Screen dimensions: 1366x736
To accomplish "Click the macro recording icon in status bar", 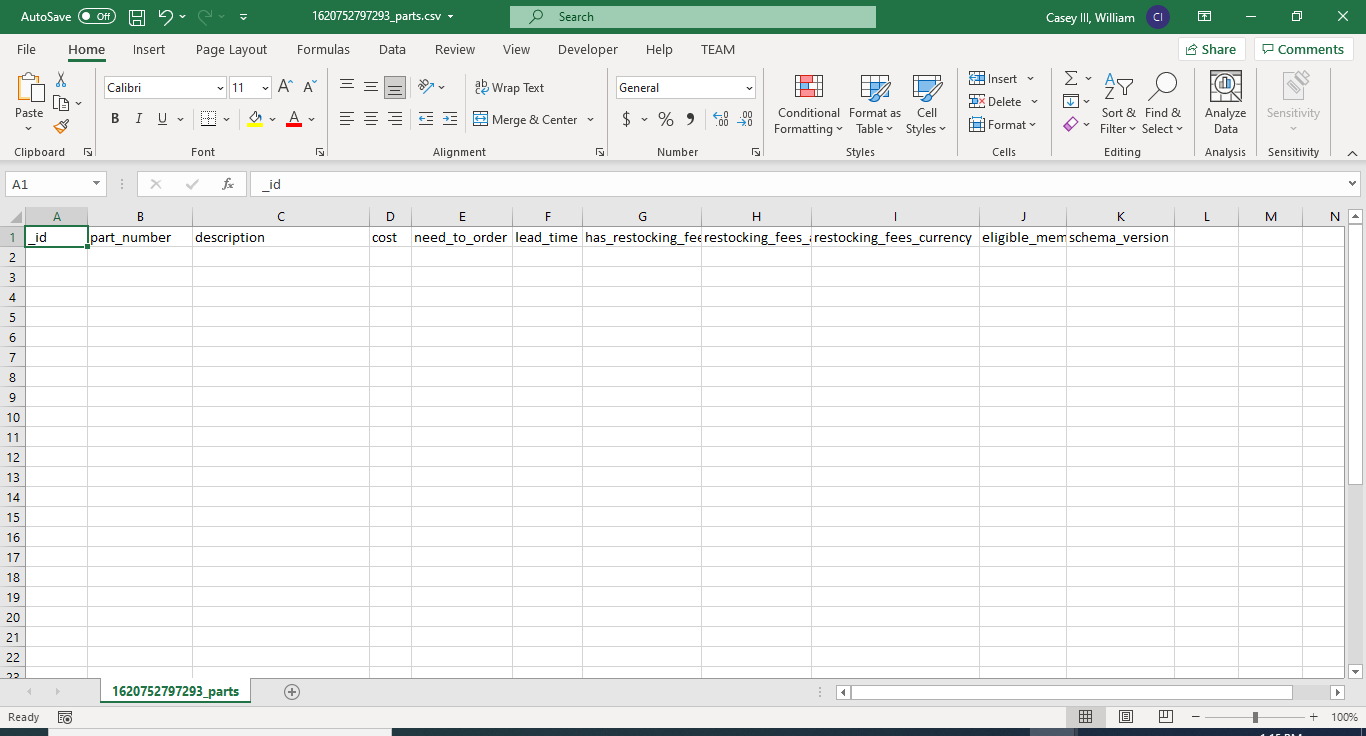I will click(x=65, y=717).
